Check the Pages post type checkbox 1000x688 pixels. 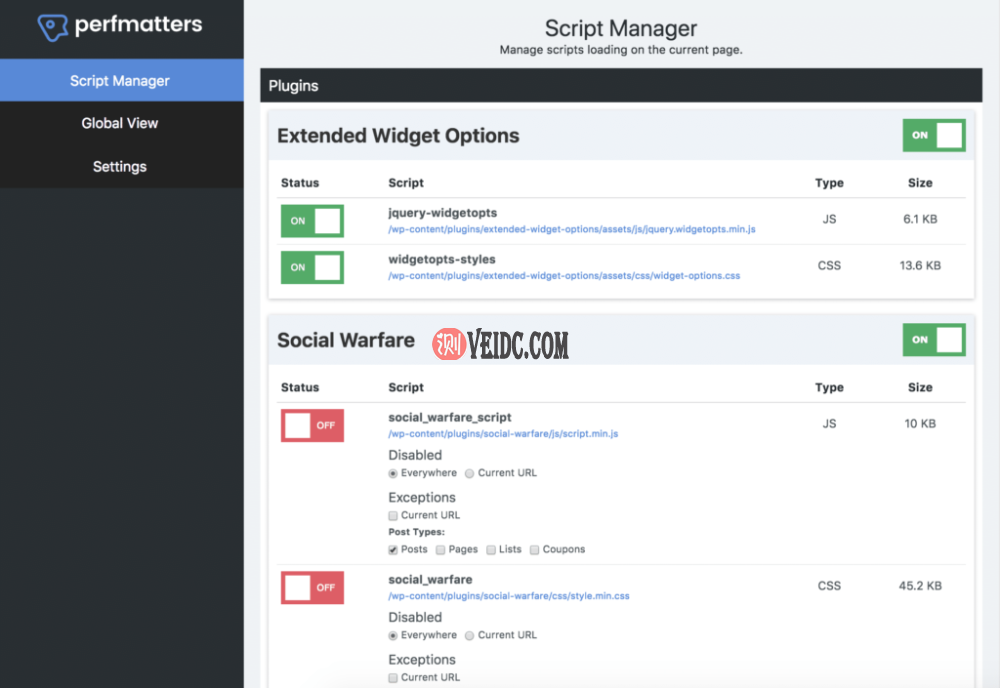click(441, 549)
